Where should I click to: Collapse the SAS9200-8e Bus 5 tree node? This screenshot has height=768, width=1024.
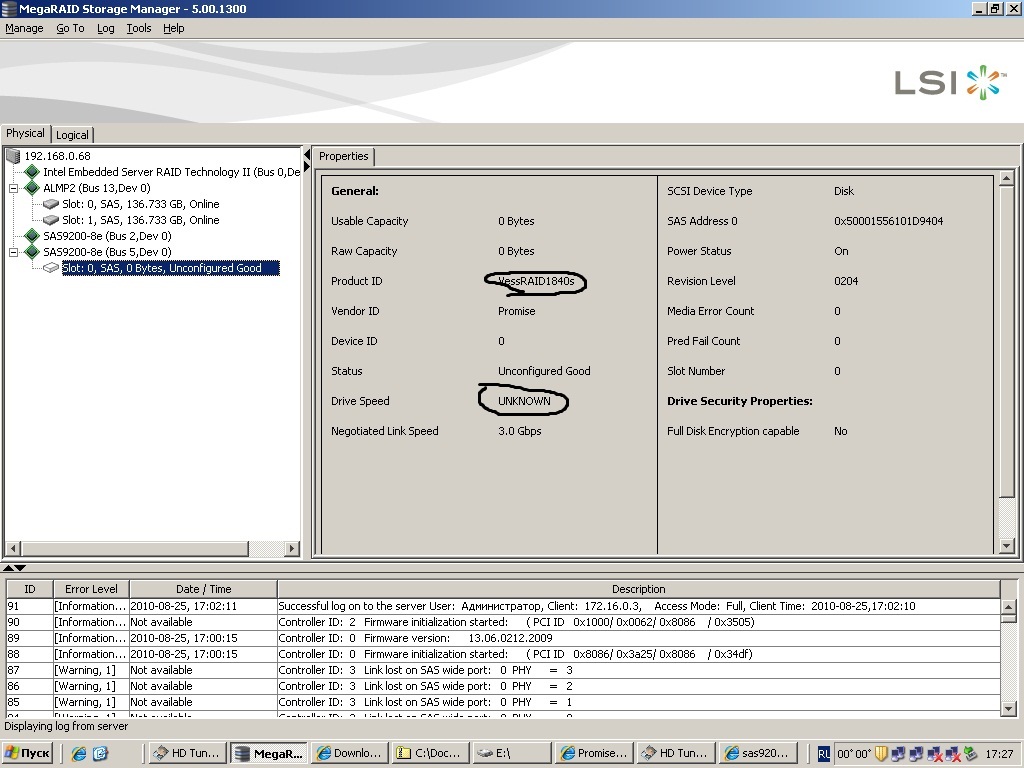click(13, 252)
